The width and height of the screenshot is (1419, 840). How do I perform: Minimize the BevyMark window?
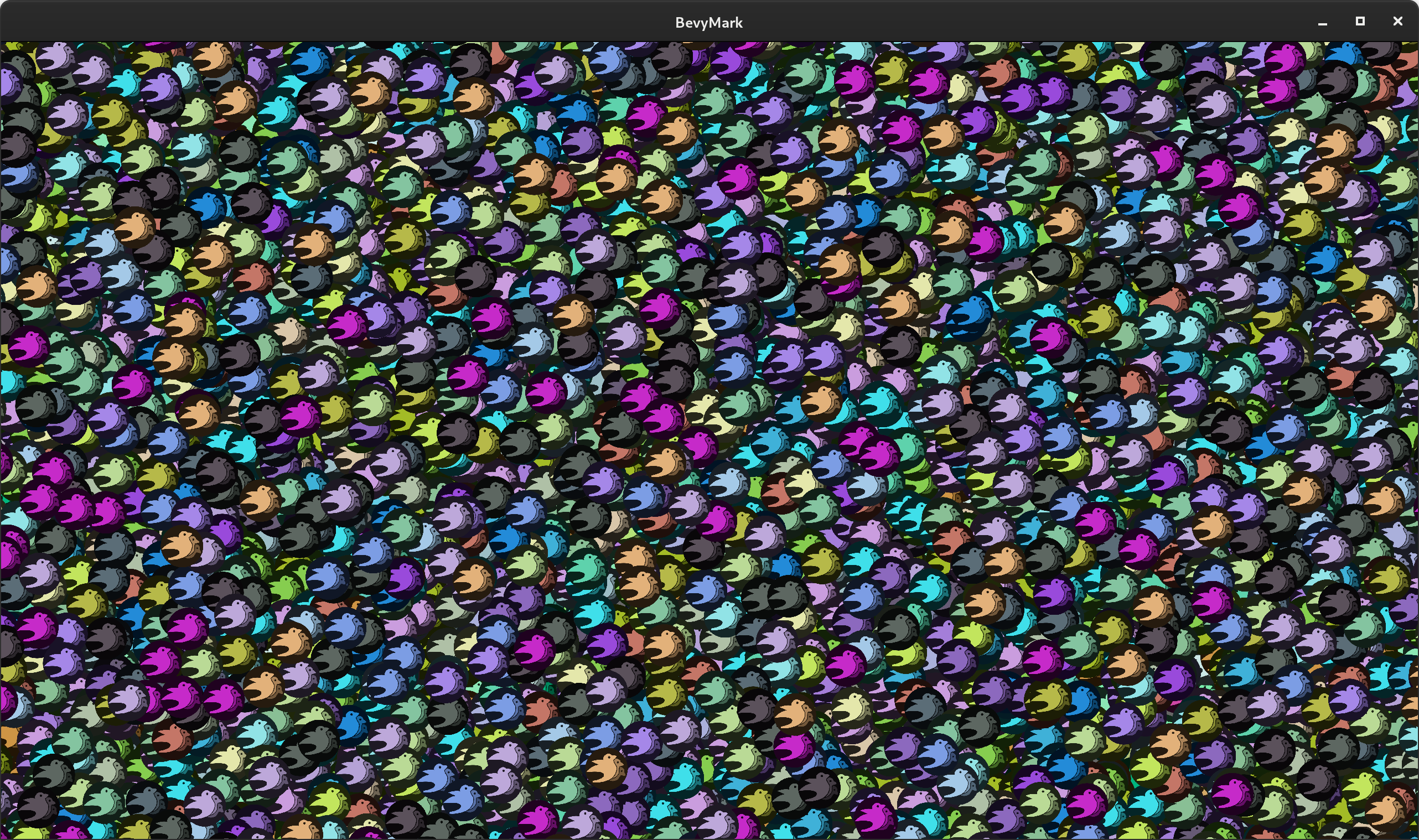pos(1322,23)
